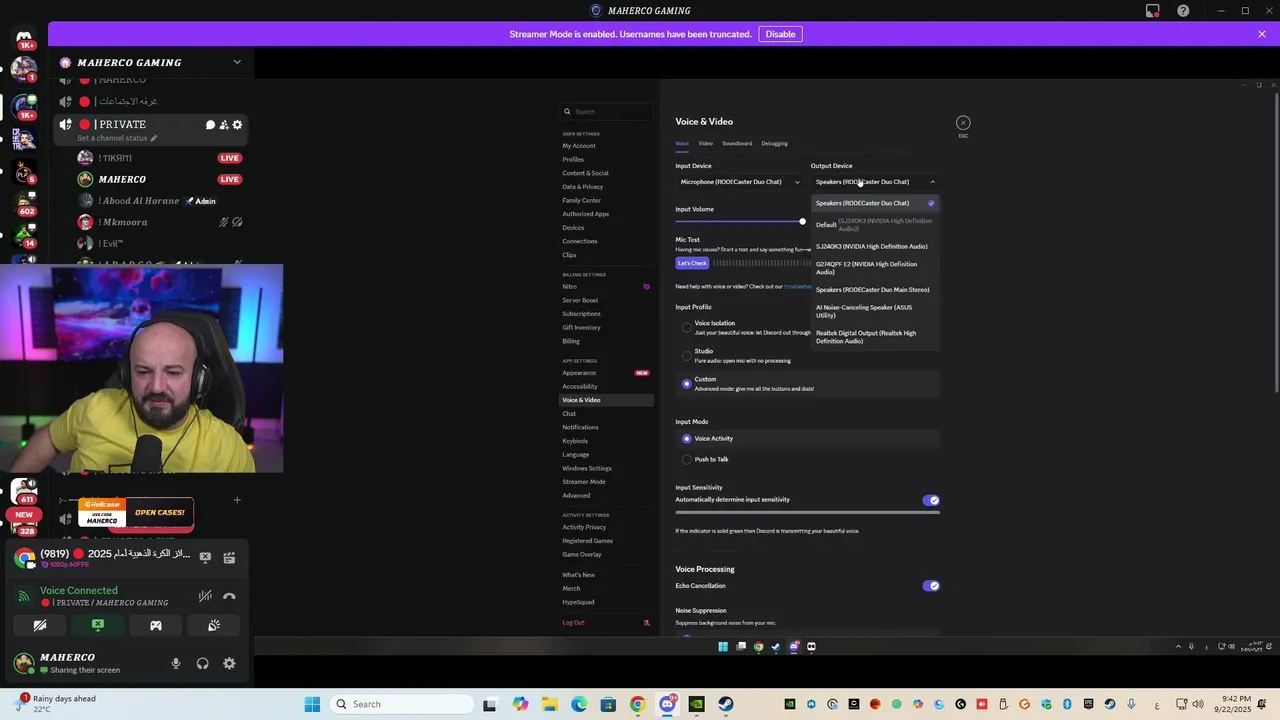
Task: Choose Speakers RODECaster Duo Main Stereo option
Action: (x=875, y=290)
